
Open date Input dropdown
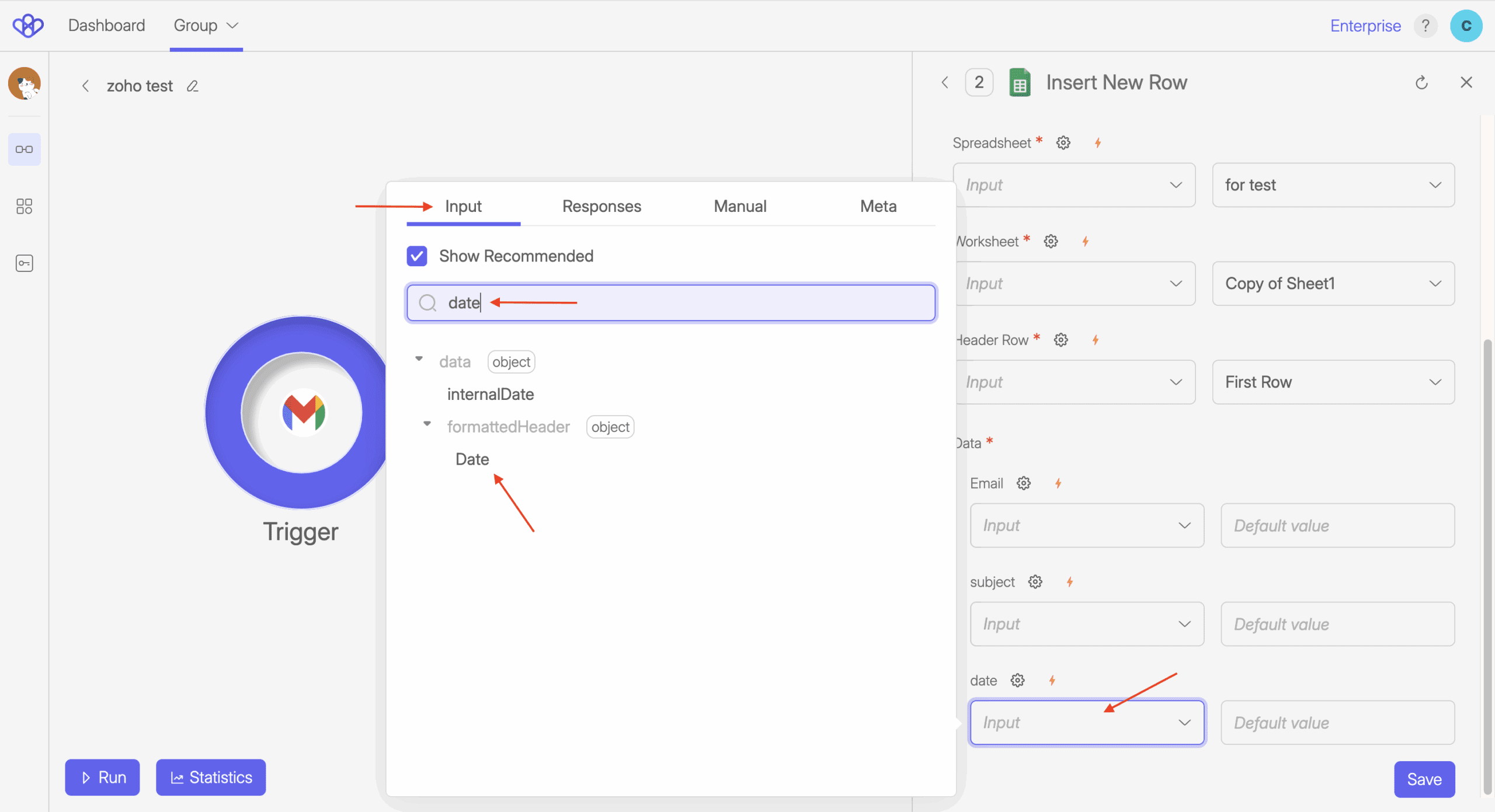point(1087,723)
